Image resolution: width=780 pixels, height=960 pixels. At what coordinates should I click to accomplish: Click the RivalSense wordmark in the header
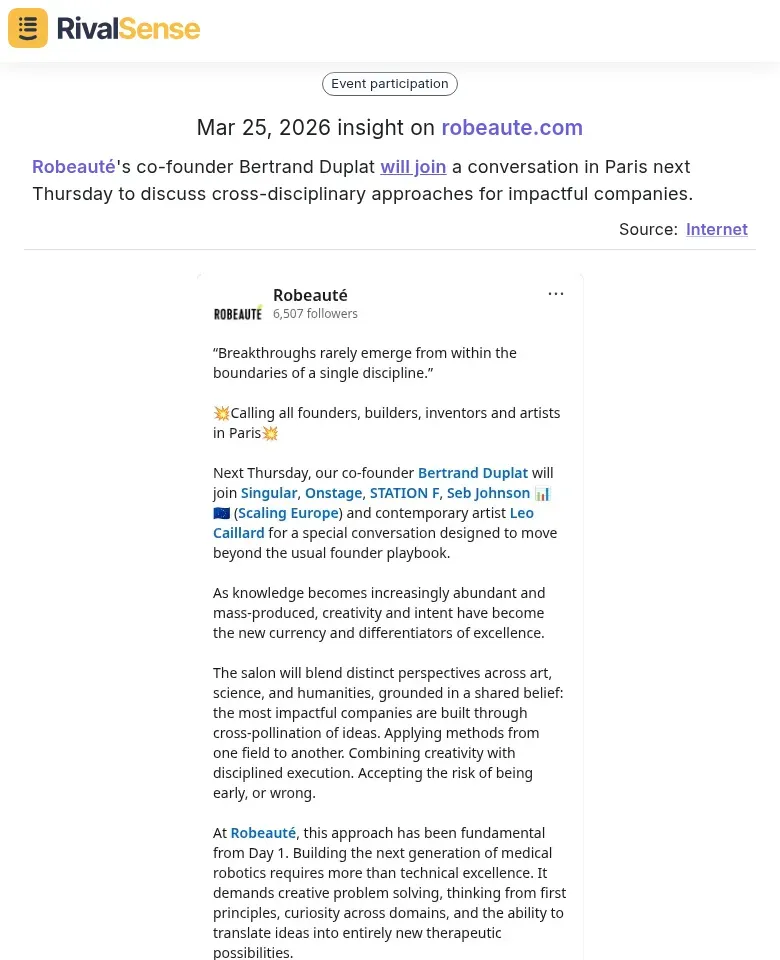pyautogui.click(x=128, y=28)
